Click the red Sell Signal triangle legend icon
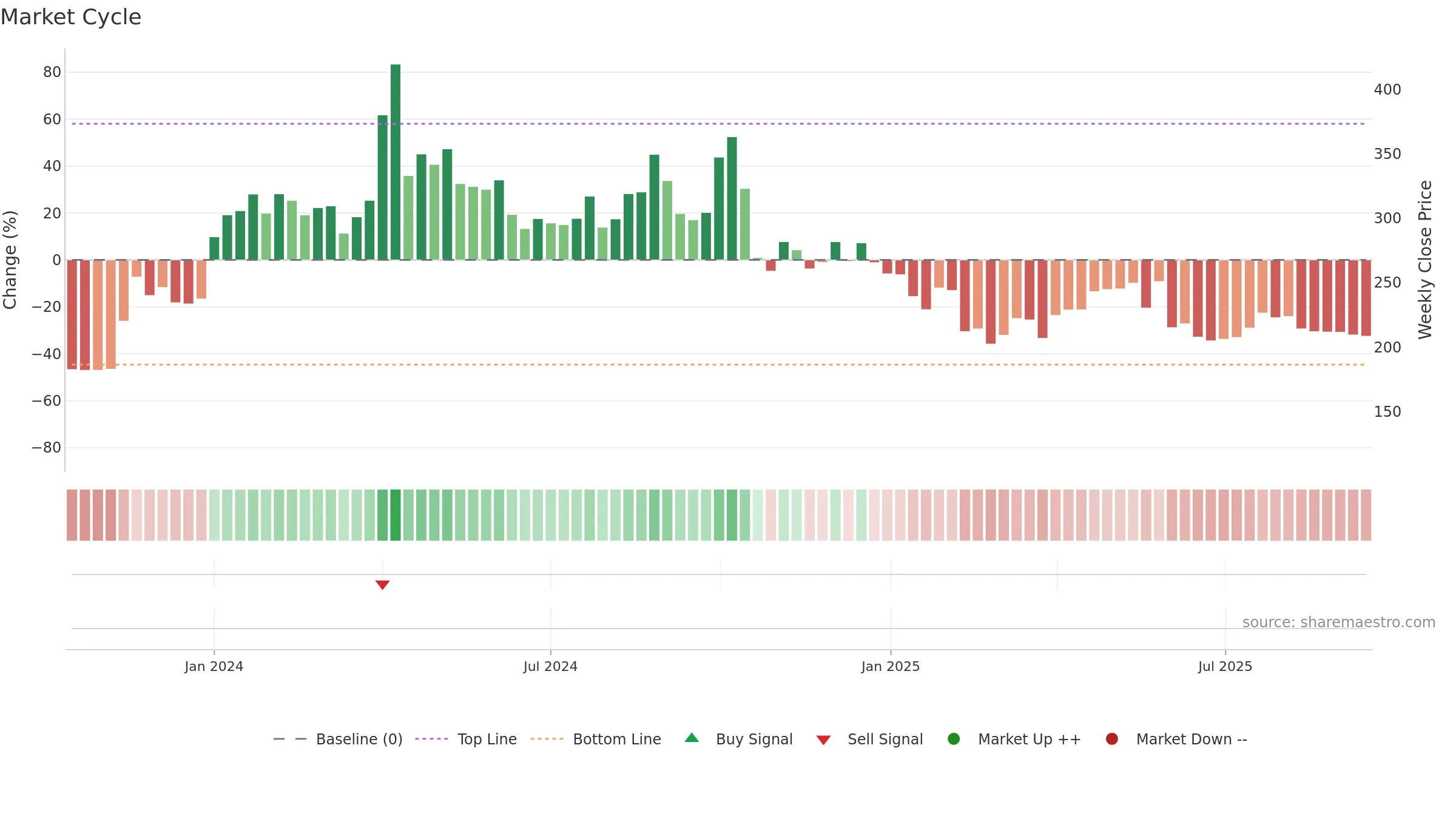The image size is (1456, 819). [823, 740]
